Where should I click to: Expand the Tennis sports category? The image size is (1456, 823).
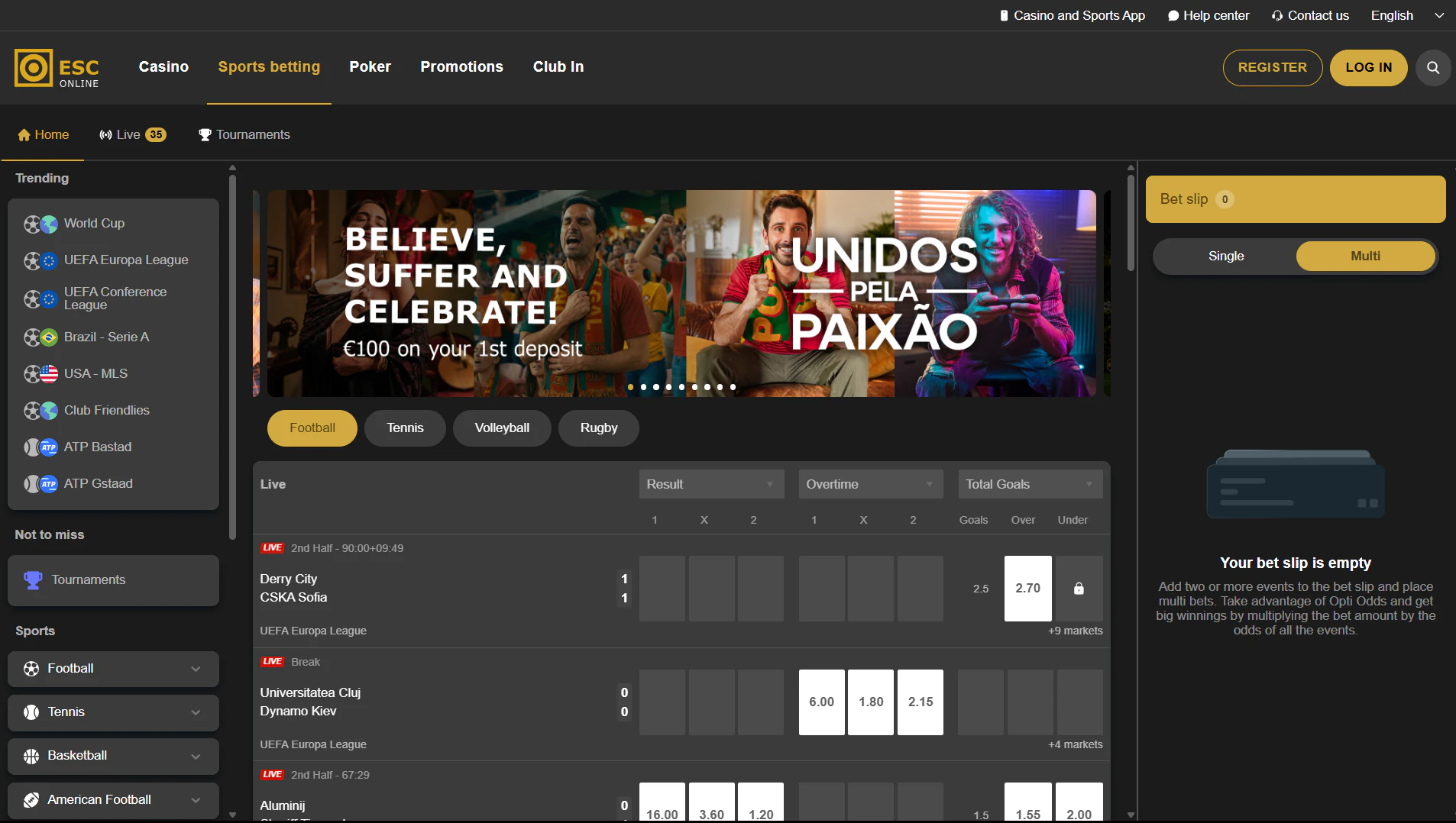coord(113,712)
